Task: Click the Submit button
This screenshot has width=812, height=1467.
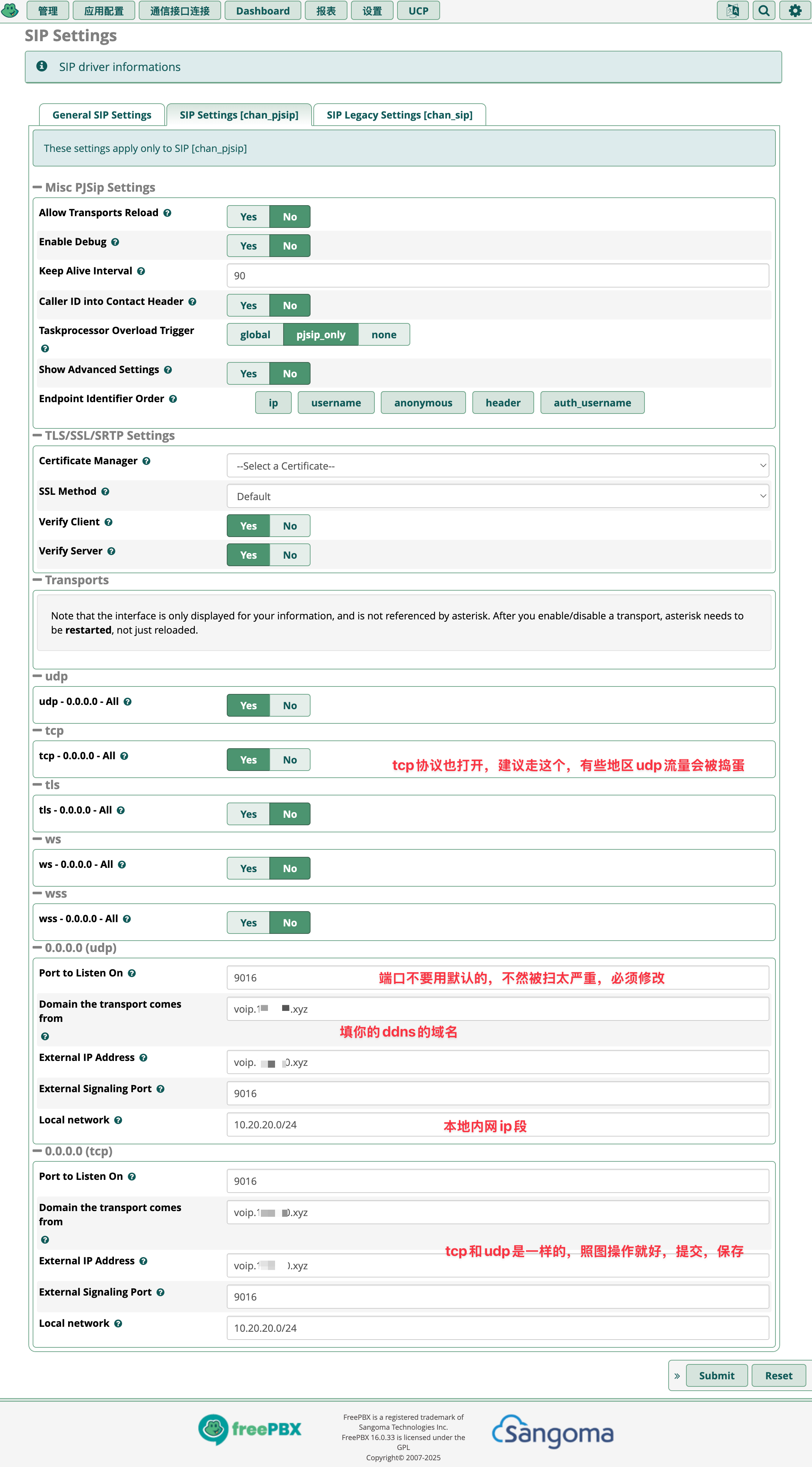Action: (x=716, y=1376)
